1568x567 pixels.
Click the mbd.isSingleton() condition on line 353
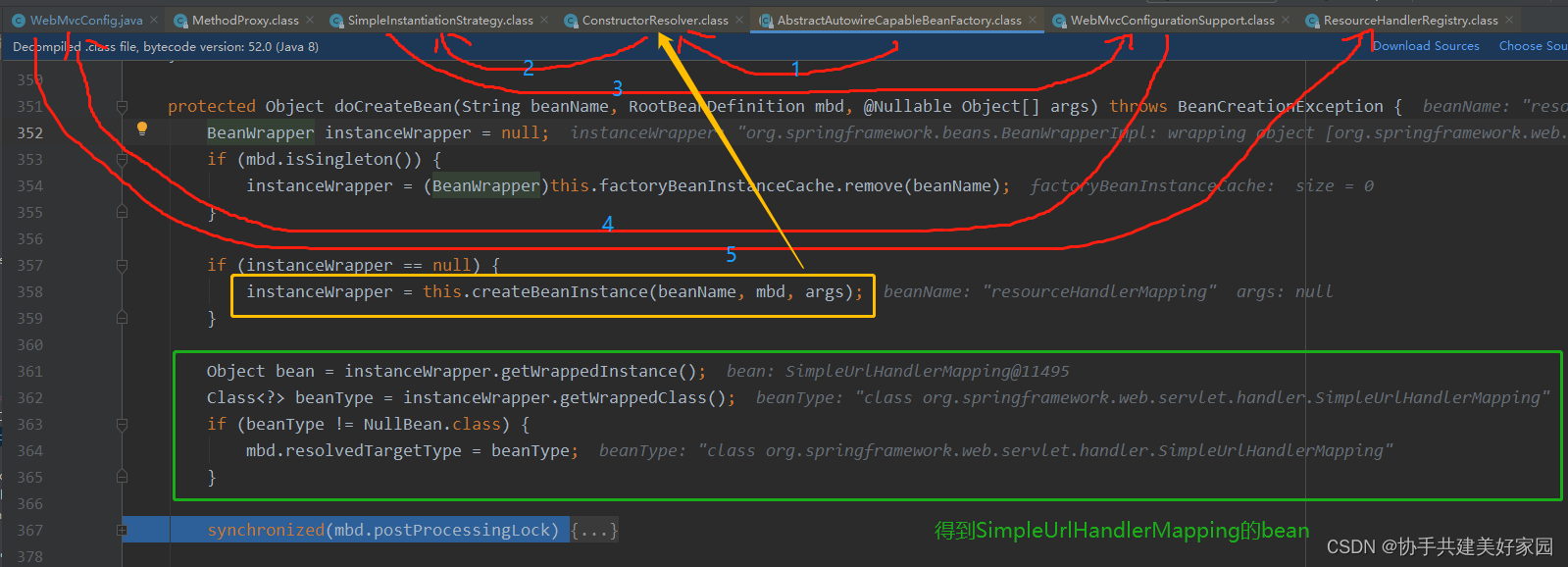333,159
